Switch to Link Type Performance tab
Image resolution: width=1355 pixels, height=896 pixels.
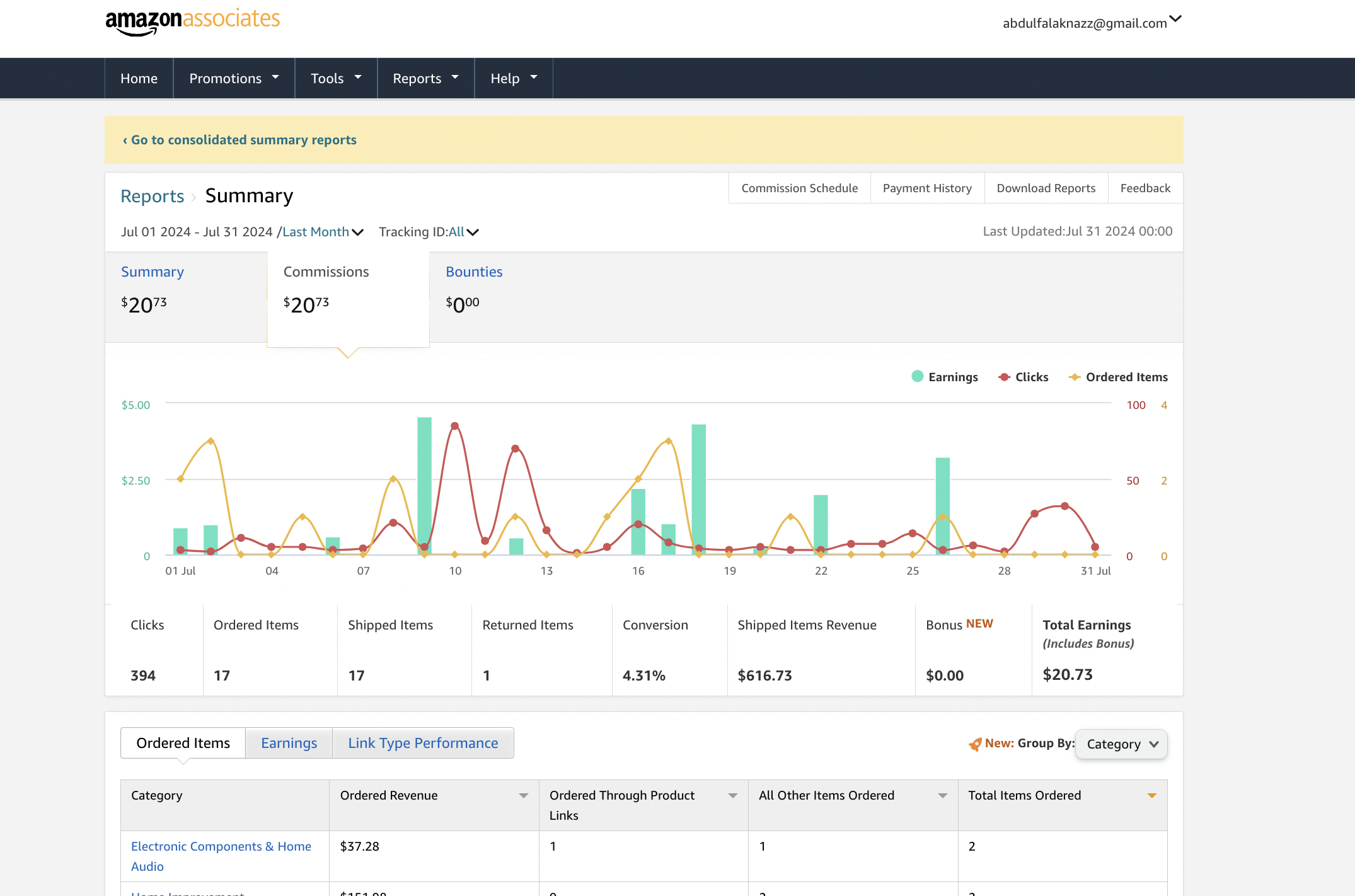click(423, 743)
